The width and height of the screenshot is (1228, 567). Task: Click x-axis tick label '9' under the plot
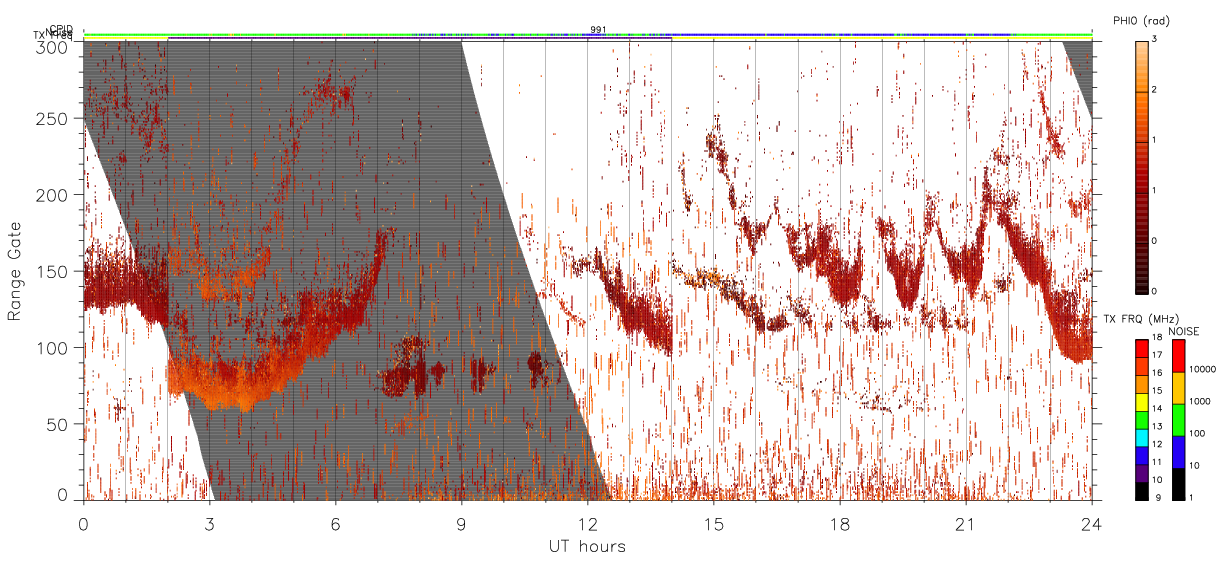[461, 524]
